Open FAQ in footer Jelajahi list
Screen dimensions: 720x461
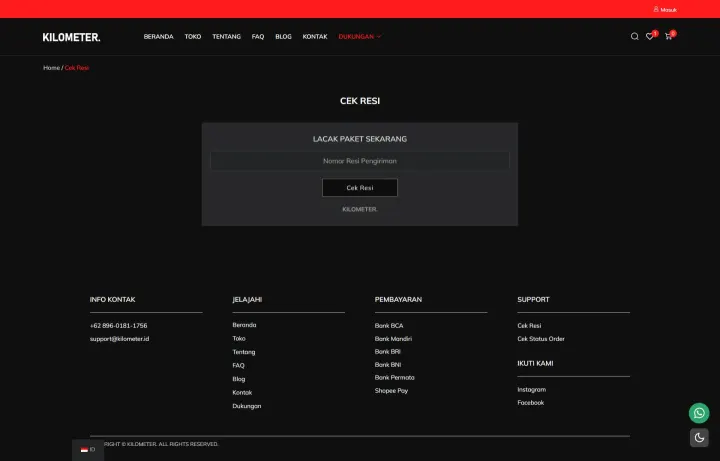(238, 365)
